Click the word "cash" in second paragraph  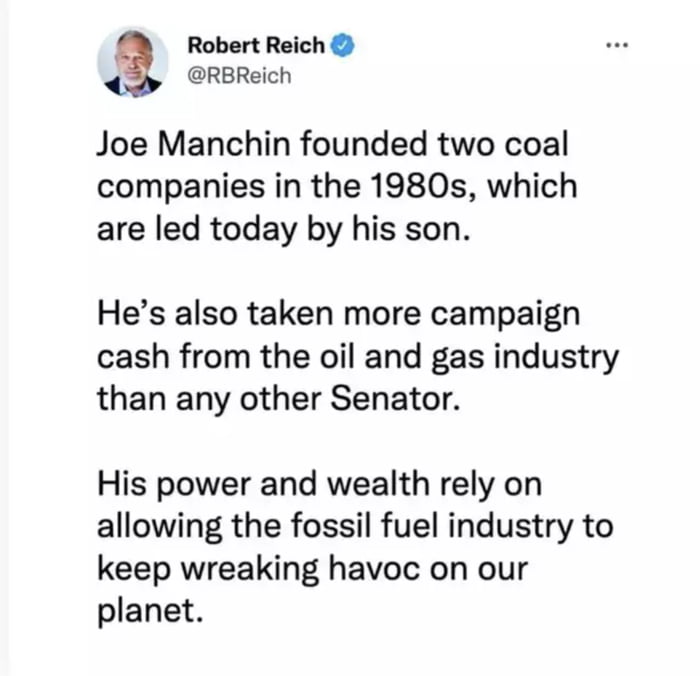point(127,357)
